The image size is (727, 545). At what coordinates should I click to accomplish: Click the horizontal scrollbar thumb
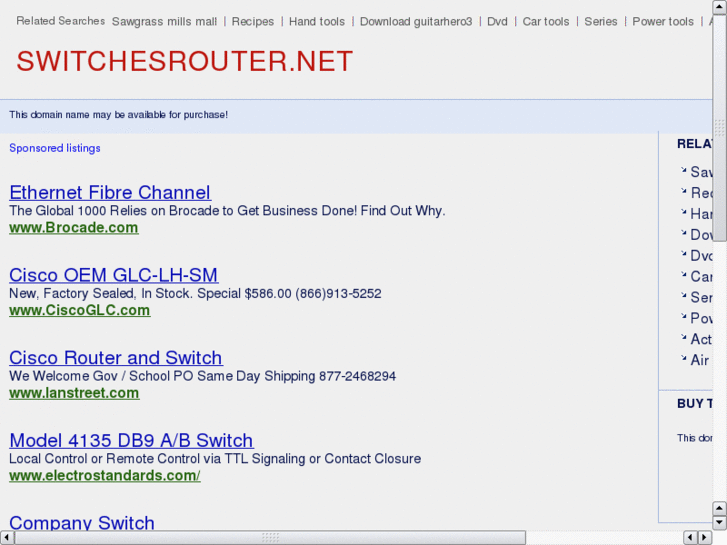point(270,538)
